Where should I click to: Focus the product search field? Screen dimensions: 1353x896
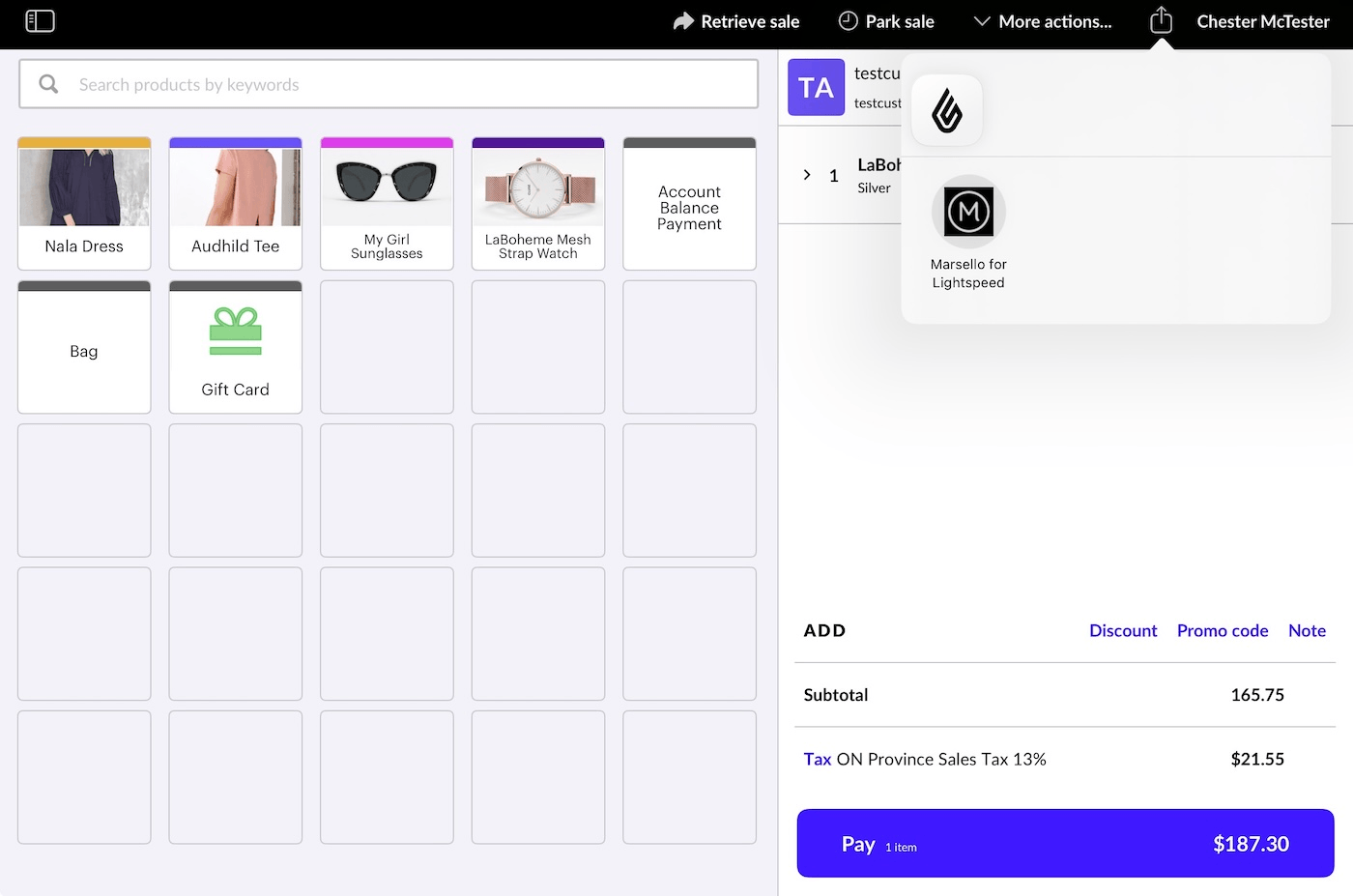pyautogui.click(x=389, y=85)
